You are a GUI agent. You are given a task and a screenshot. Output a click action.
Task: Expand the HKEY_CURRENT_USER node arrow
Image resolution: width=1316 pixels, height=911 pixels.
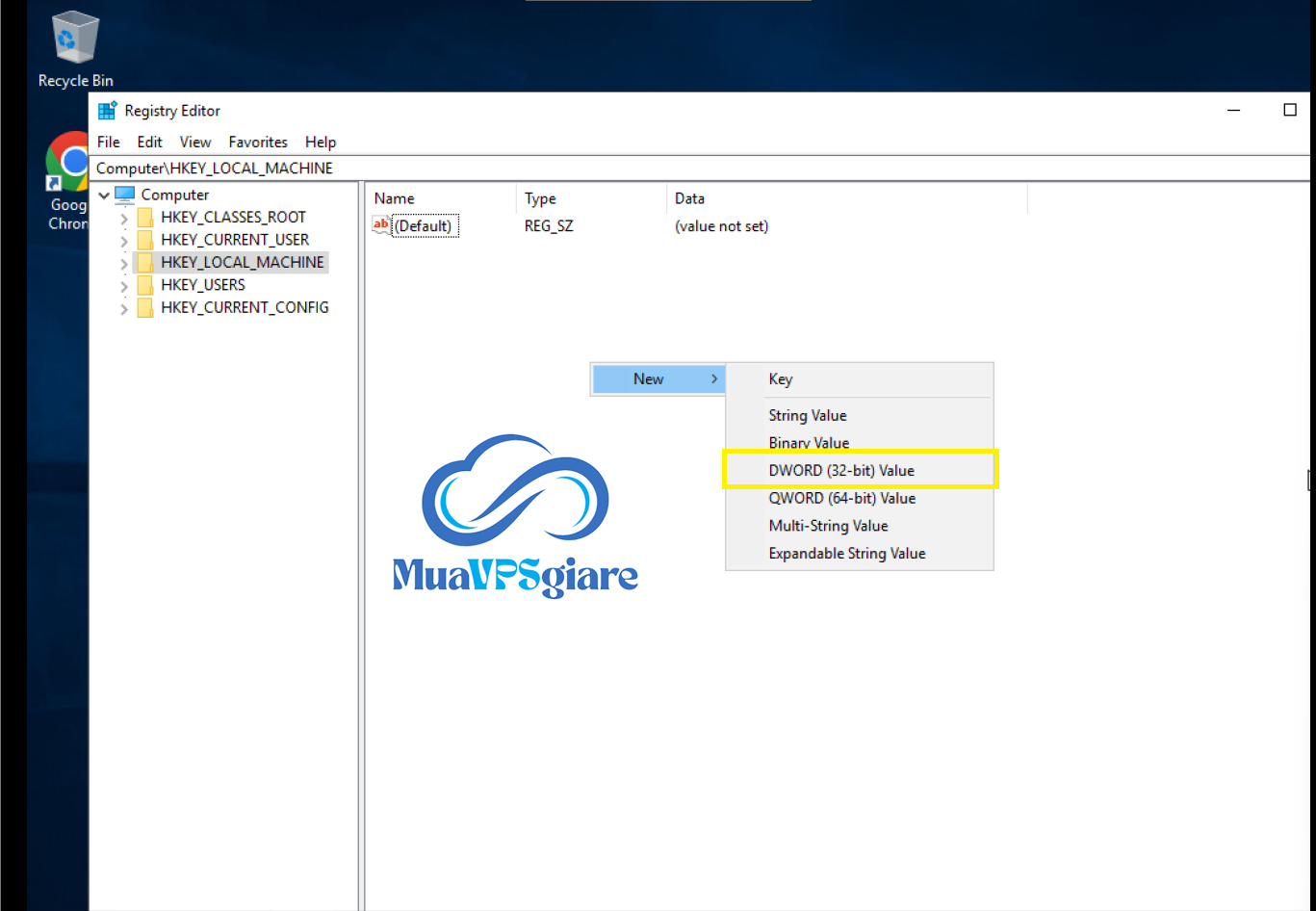click(x=124, y=241)
